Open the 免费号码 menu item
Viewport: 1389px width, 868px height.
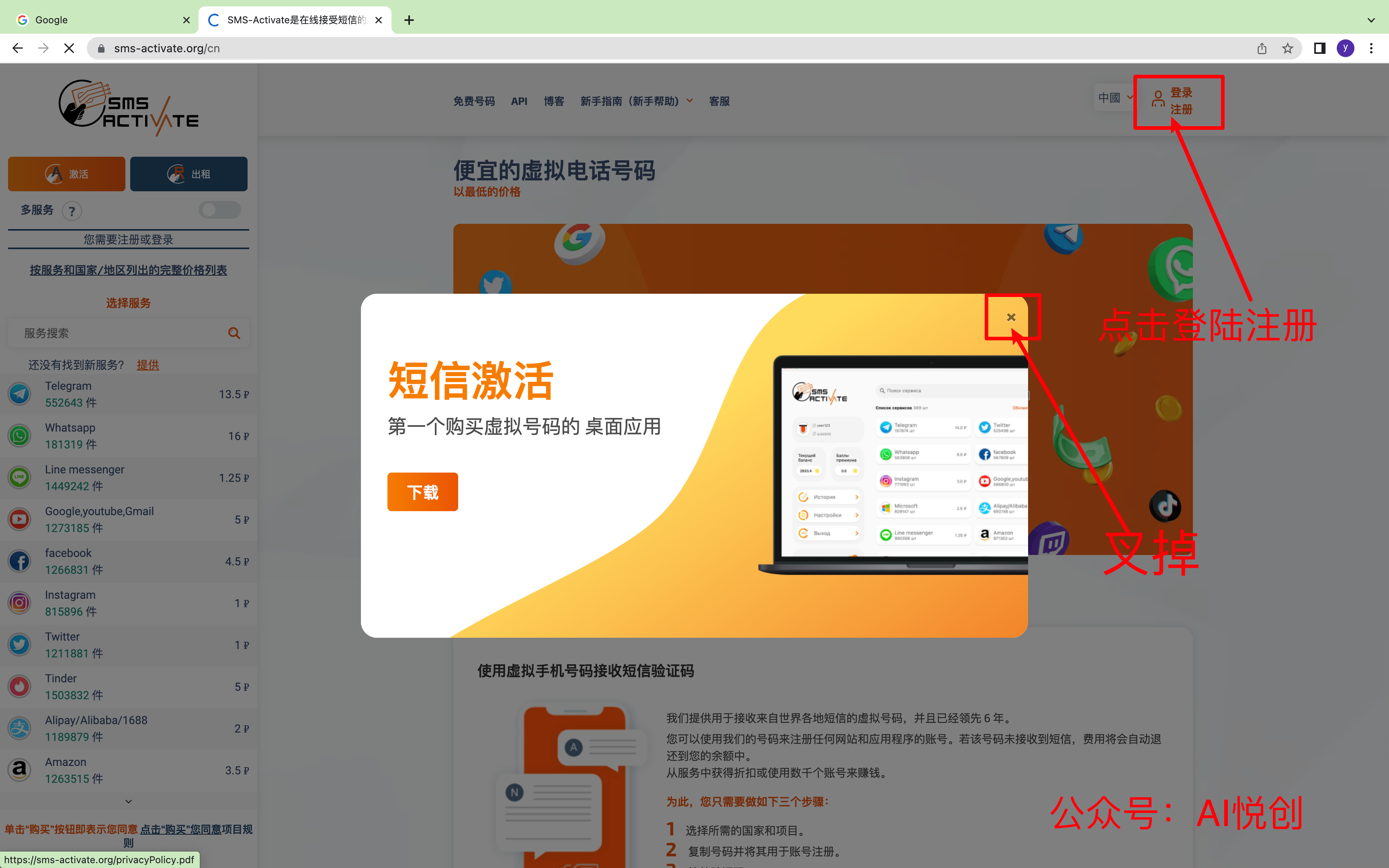473,101
